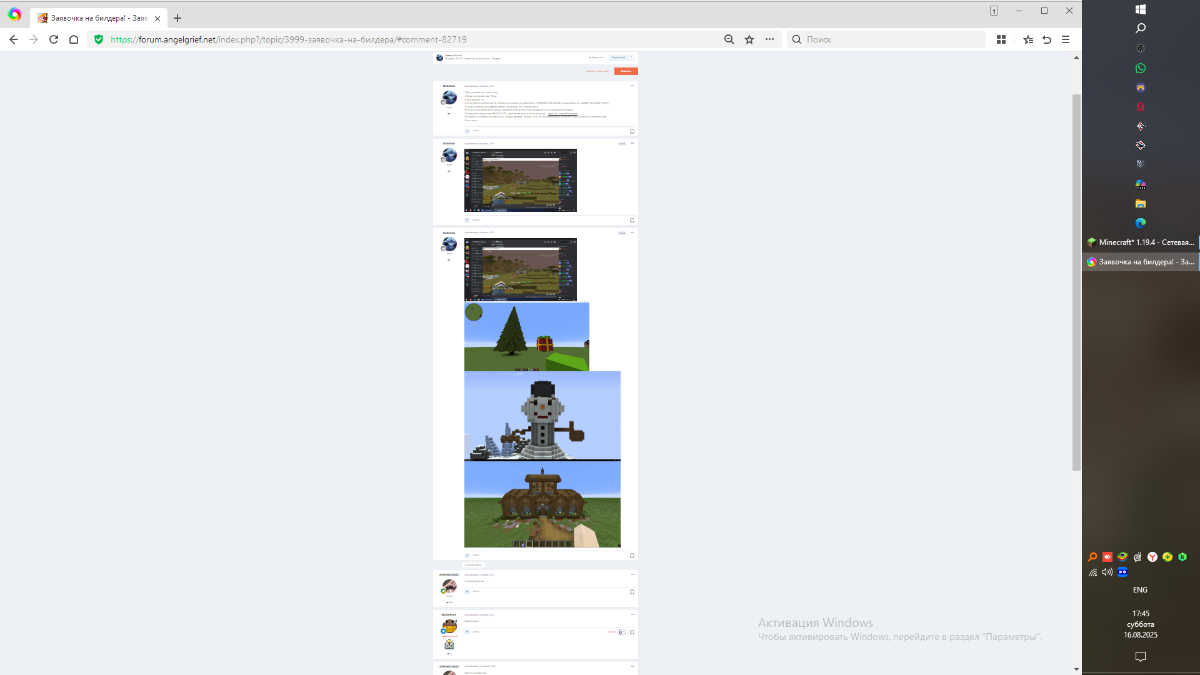Open the three-dot menu of first post

(x=632, y=86)
